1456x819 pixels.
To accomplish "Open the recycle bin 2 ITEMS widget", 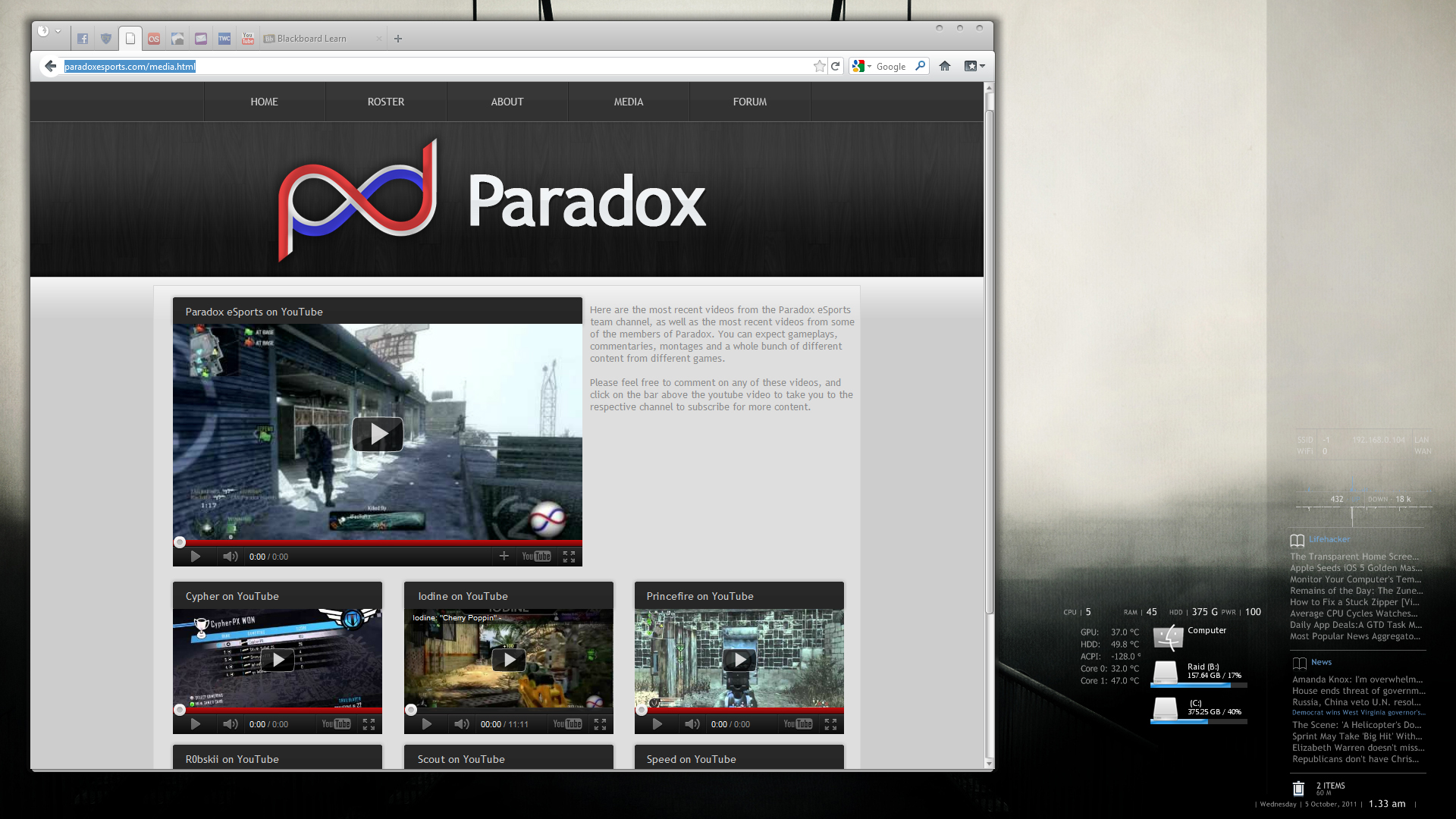I will pos(1298,789).
